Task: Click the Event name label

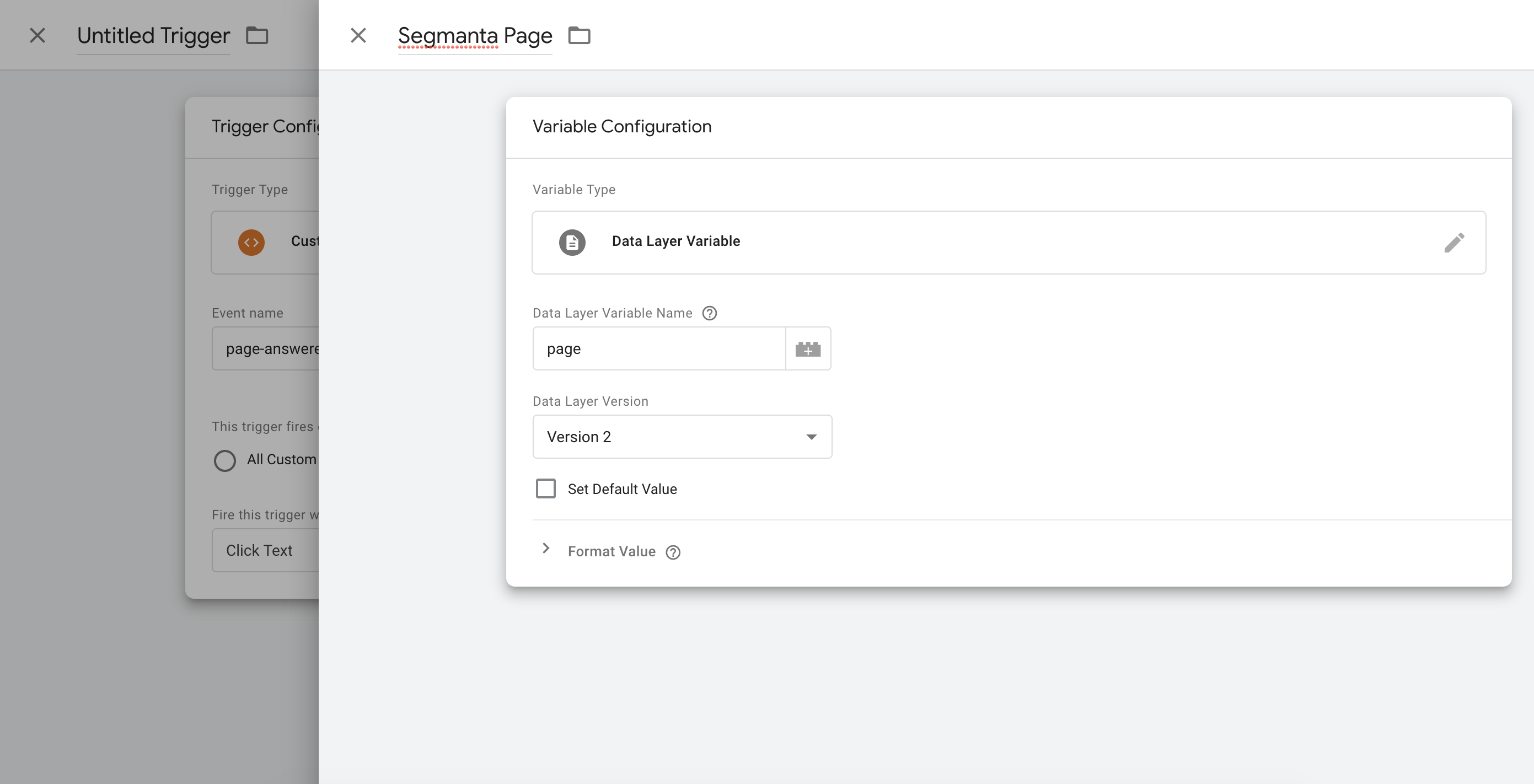Action: point(247,313)
